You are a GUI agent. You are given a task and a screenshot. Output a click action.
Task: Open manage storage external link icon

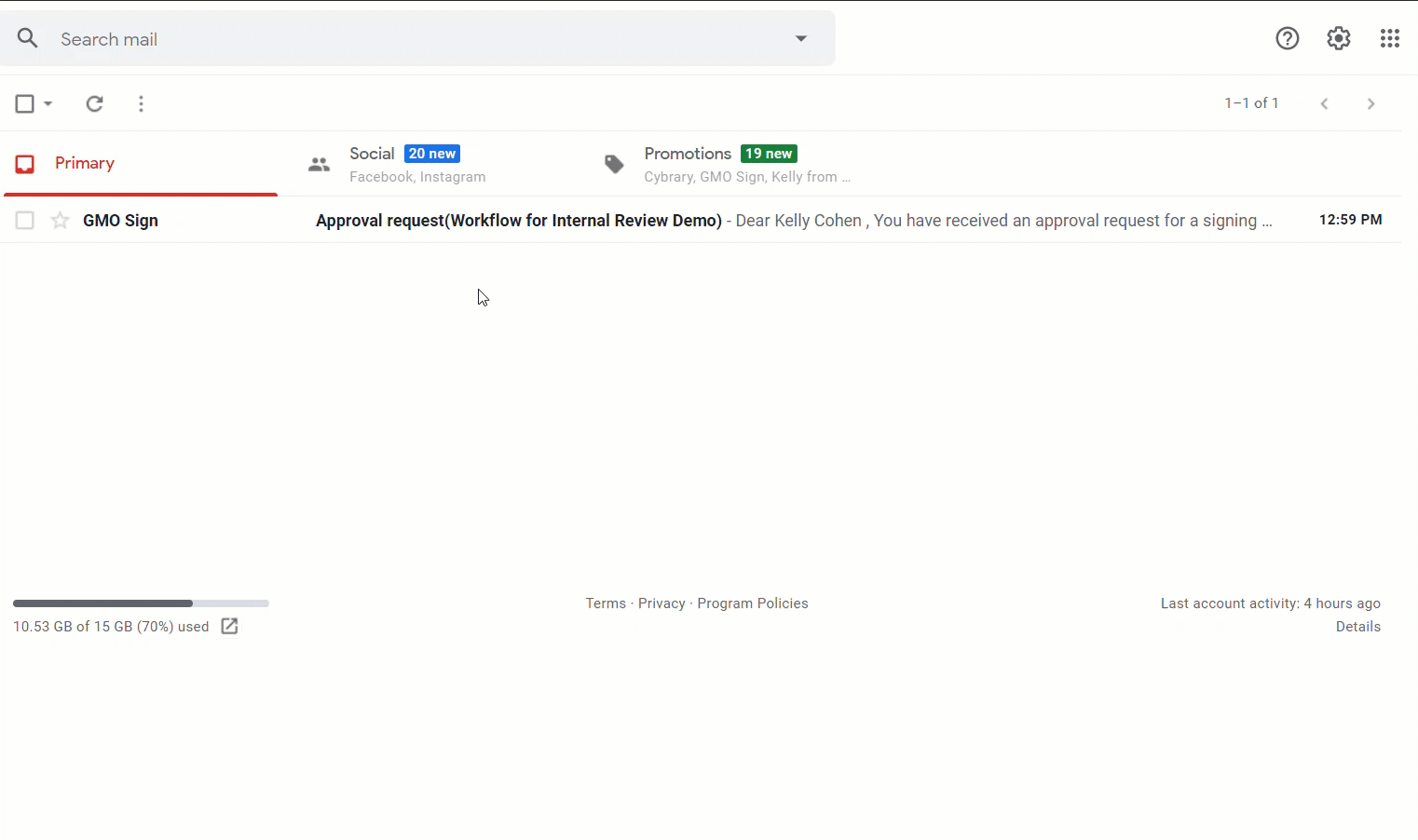pyautogui.click(x=229, y=626)
